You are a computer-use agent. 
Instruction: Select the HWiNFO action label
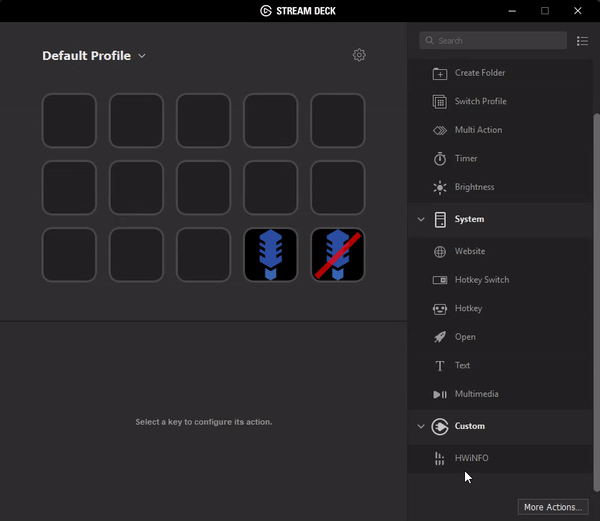pyautogui.click(x=471, y=458)
